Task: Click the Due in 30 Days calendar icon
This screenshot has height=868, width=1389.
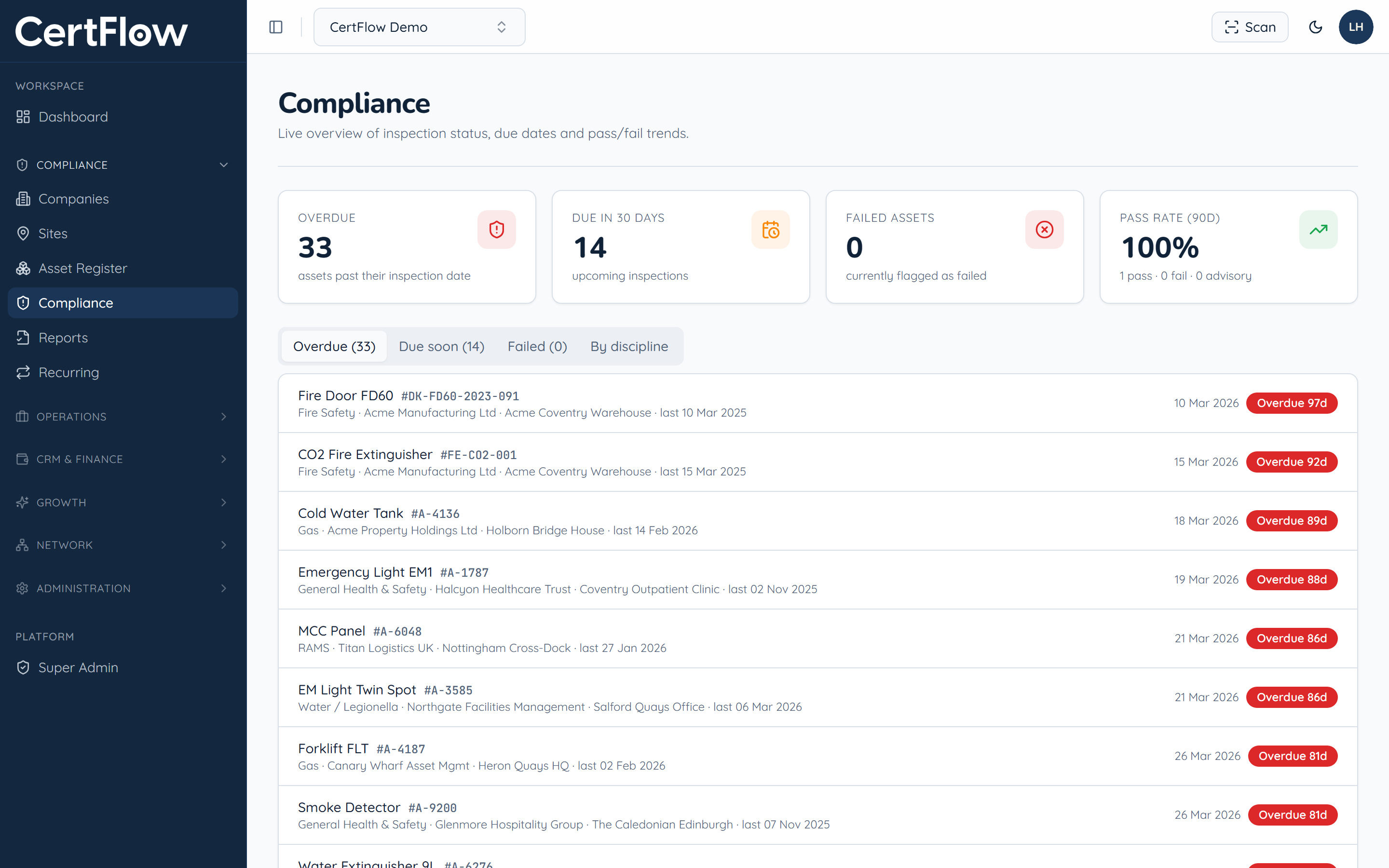Action: (770, 230)
